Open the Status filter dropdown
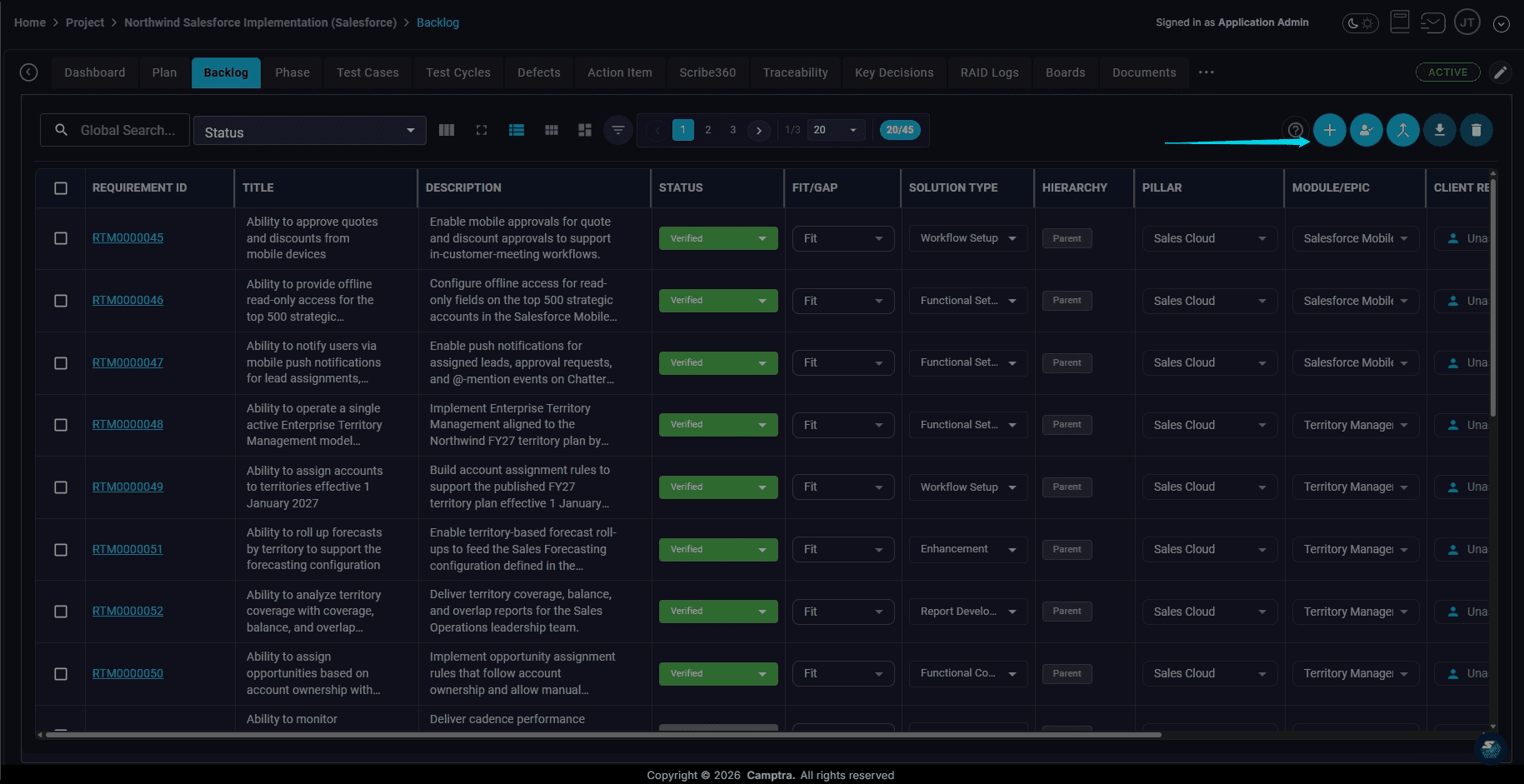 (309, 132)
